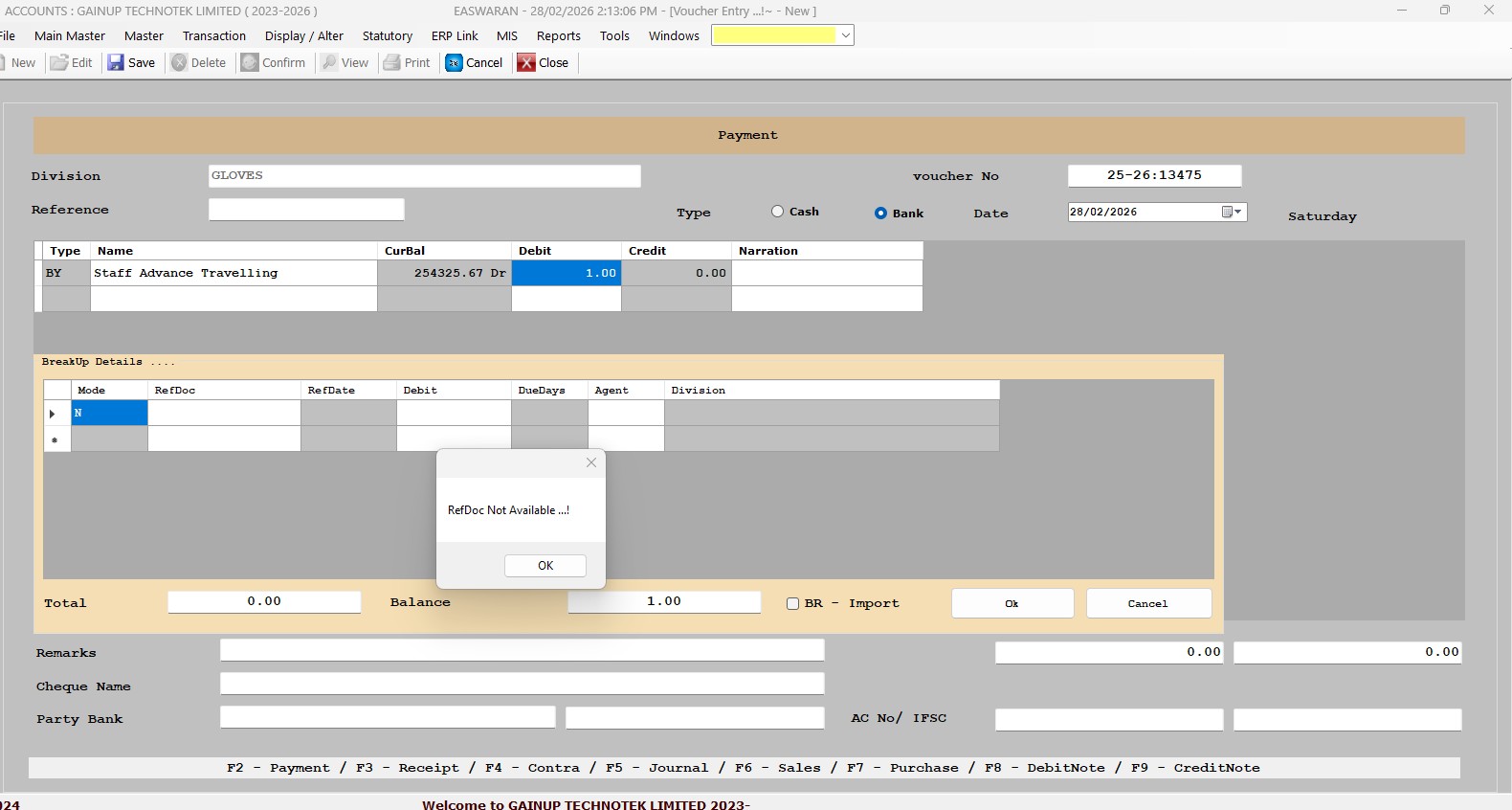
Task: Click the View magnifier icon
Action: [330, 63]
